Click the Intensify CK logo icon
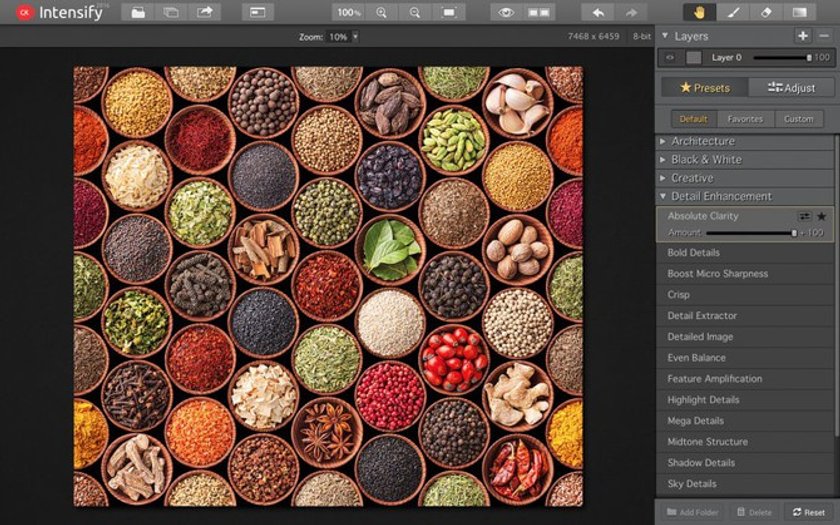 click(x=25, y=12)
